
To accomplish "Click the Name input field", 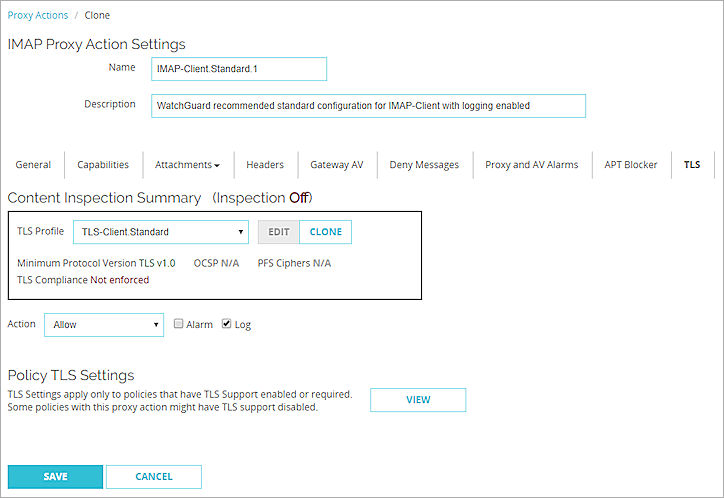I will pyautogui.click(x=239, y=69).
